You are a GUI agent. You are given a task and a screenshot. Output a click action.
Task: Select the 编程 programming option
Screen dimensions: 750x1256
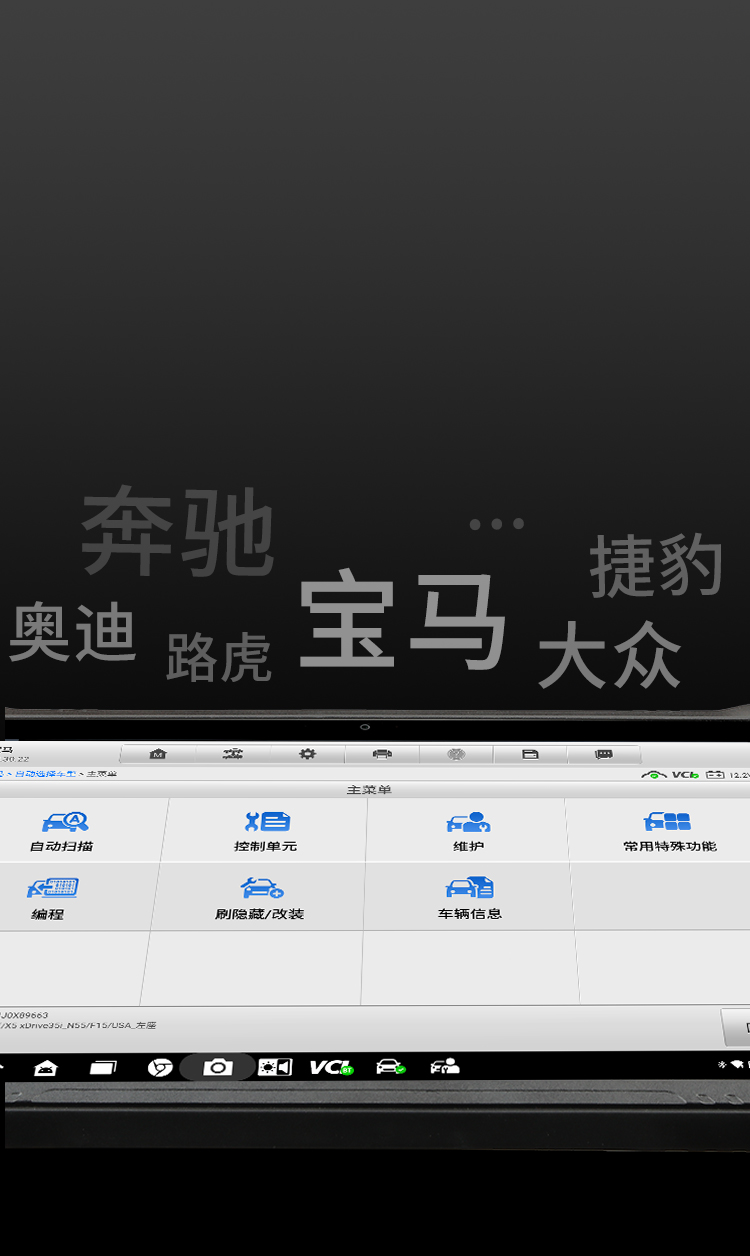point(50,897)
